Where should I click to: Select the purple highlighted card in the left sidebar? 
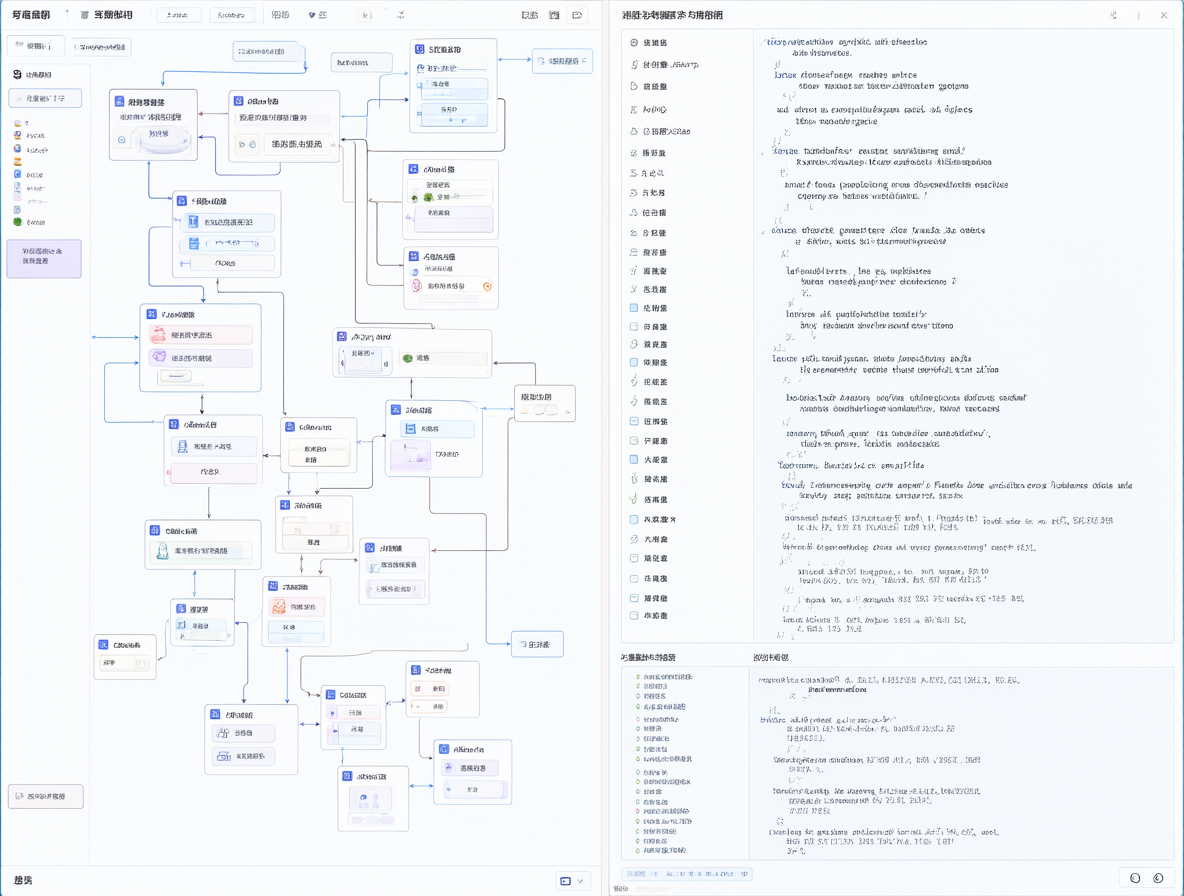[x=45, y=258]
